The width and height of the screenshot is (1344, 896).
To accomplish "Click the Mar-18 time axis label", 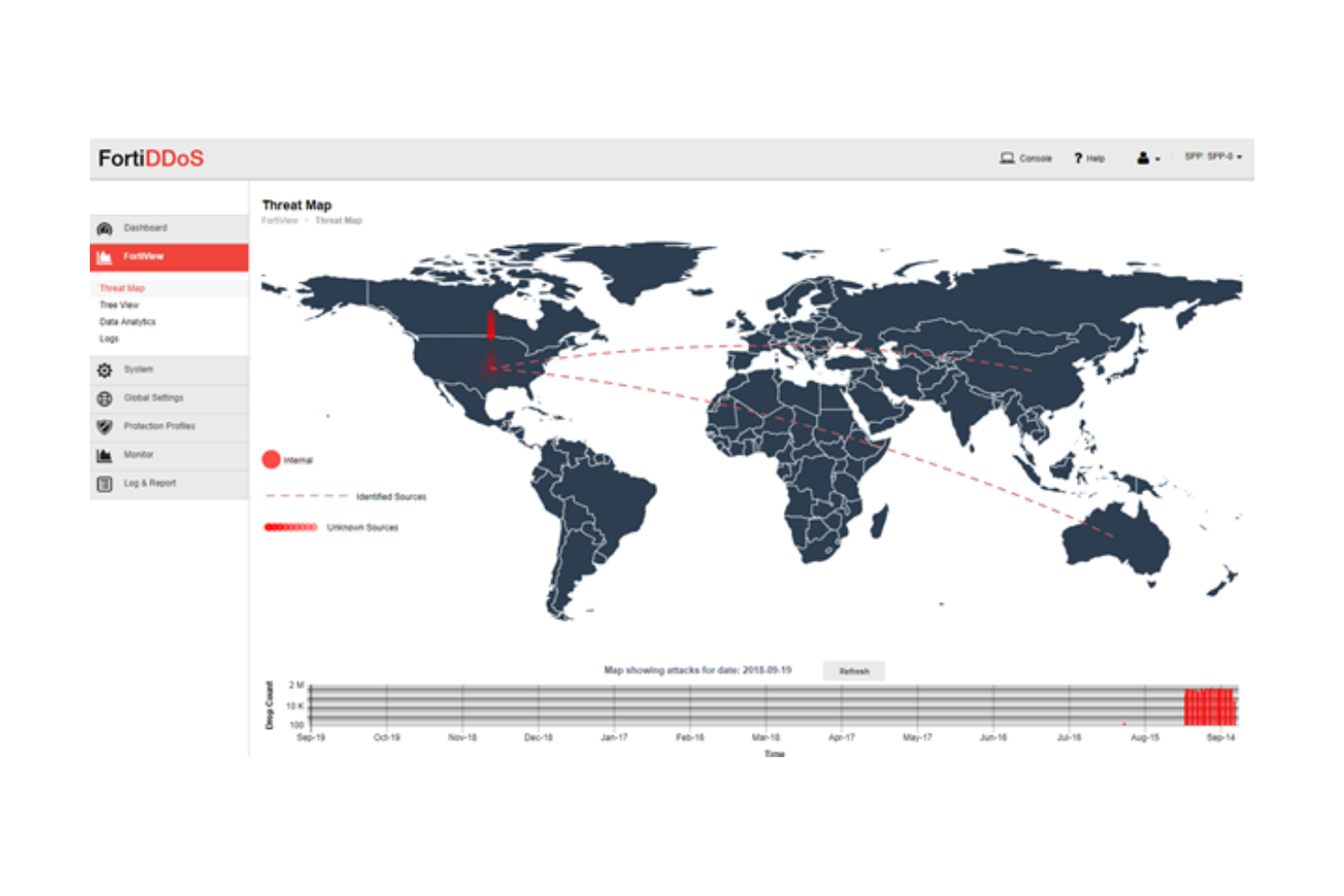I will [766, 738].
